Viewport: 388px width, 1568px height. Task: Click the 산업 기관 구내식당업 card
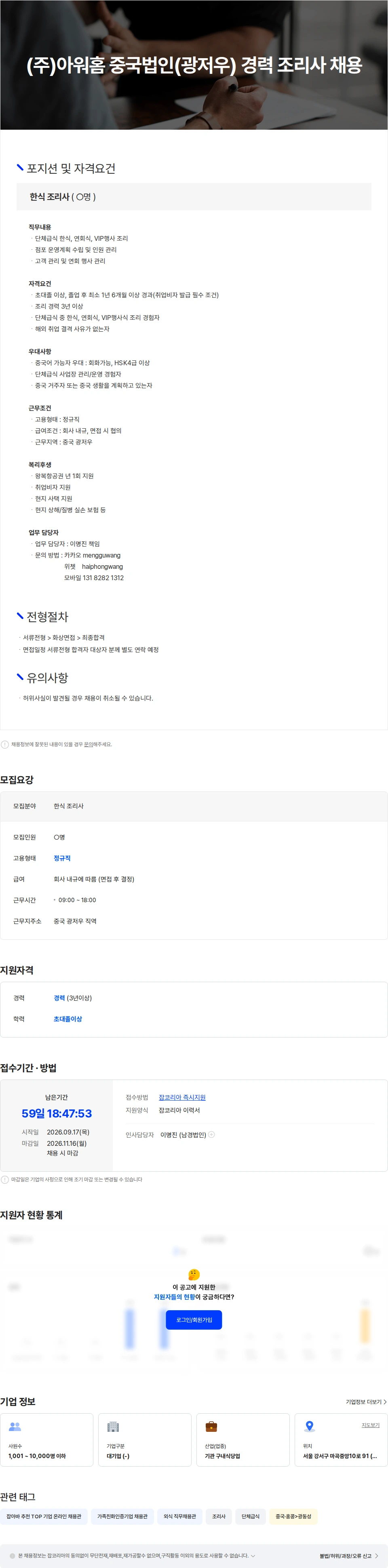pos(243,1440)
